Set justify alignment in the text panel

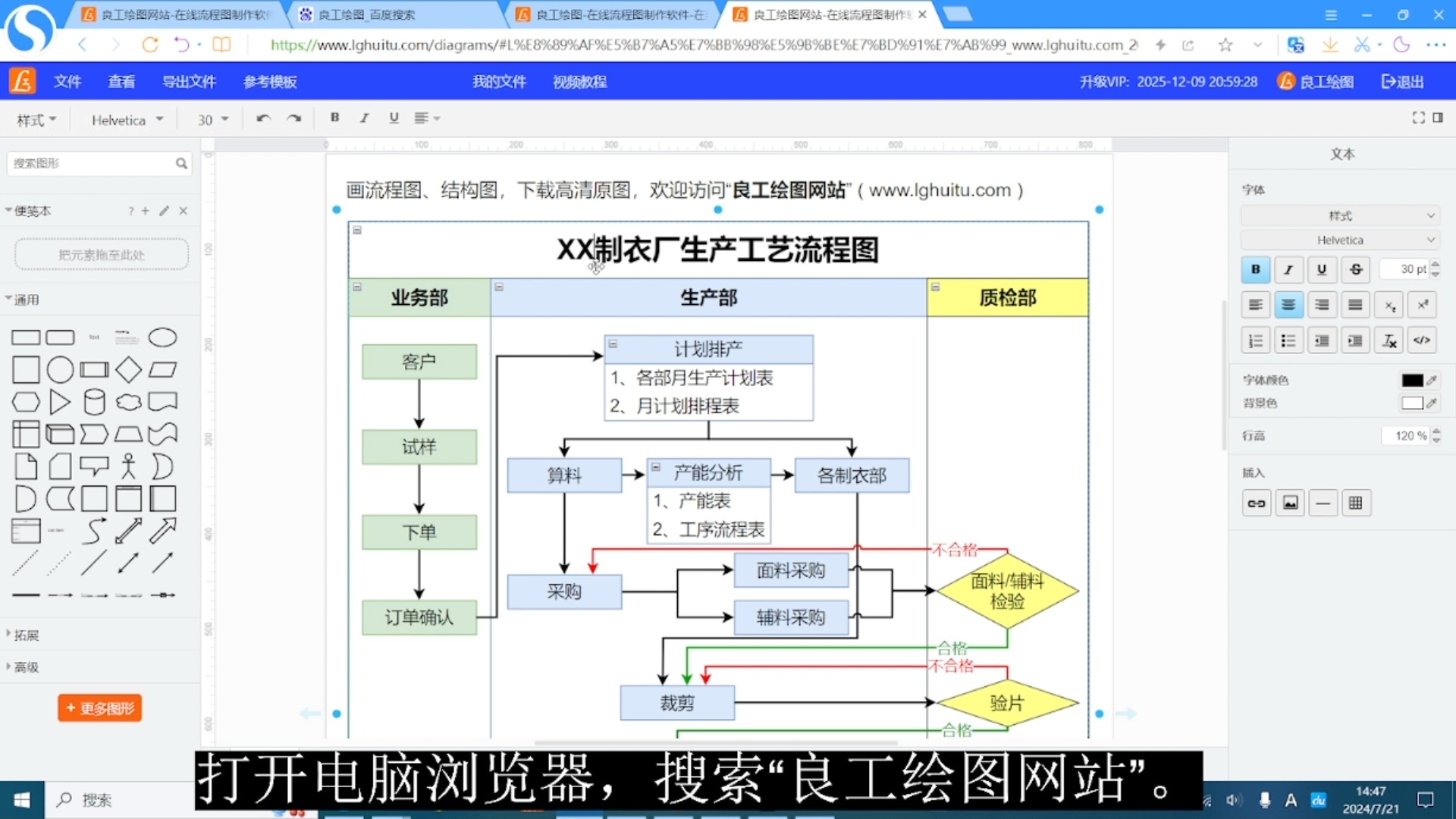1355,305
